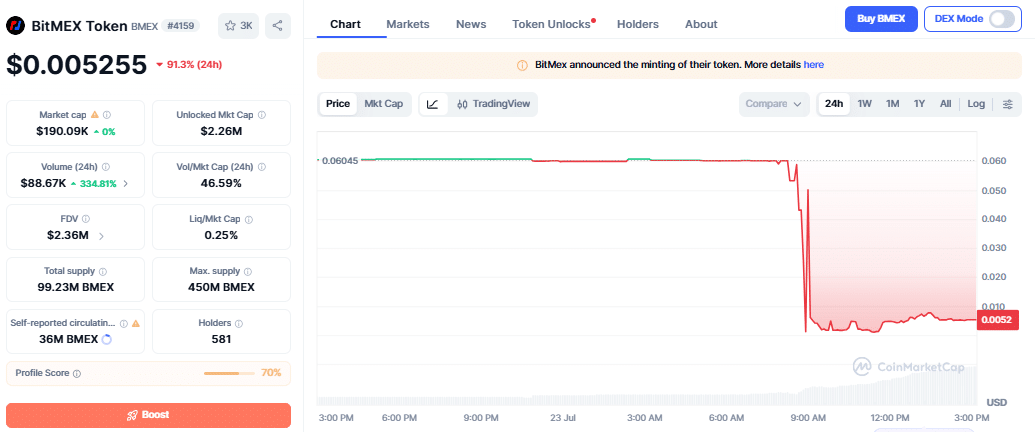Open the share icon button

tap(277, 26)
